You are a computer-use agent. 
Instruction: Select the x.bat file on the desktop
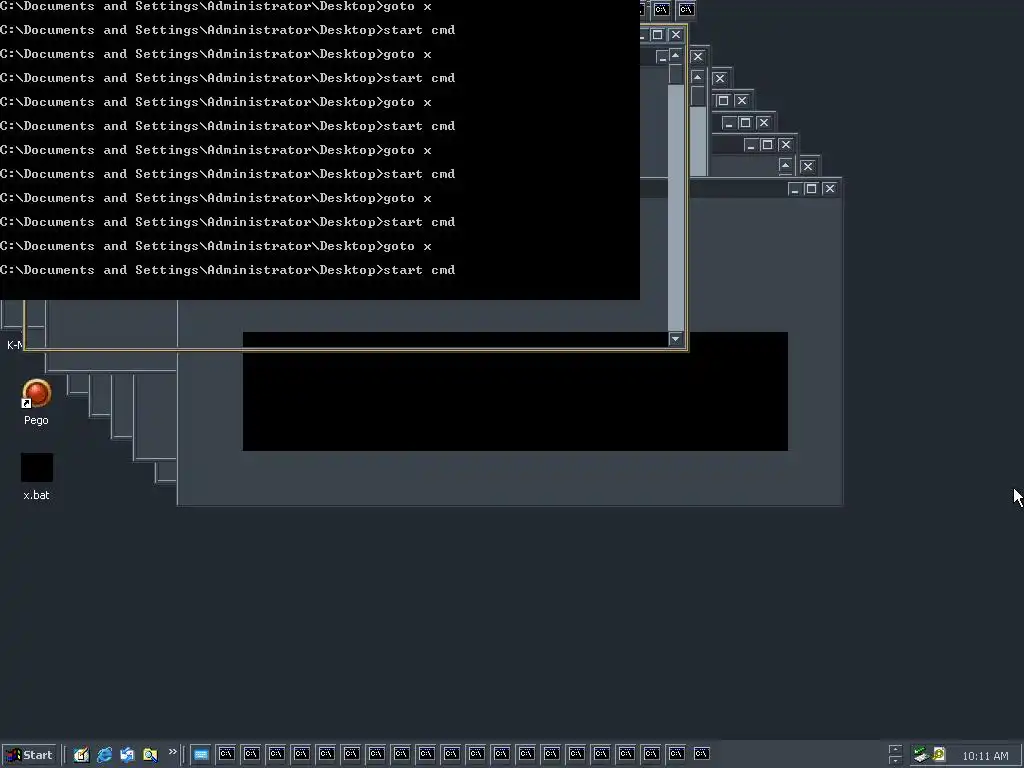[37, 477]
